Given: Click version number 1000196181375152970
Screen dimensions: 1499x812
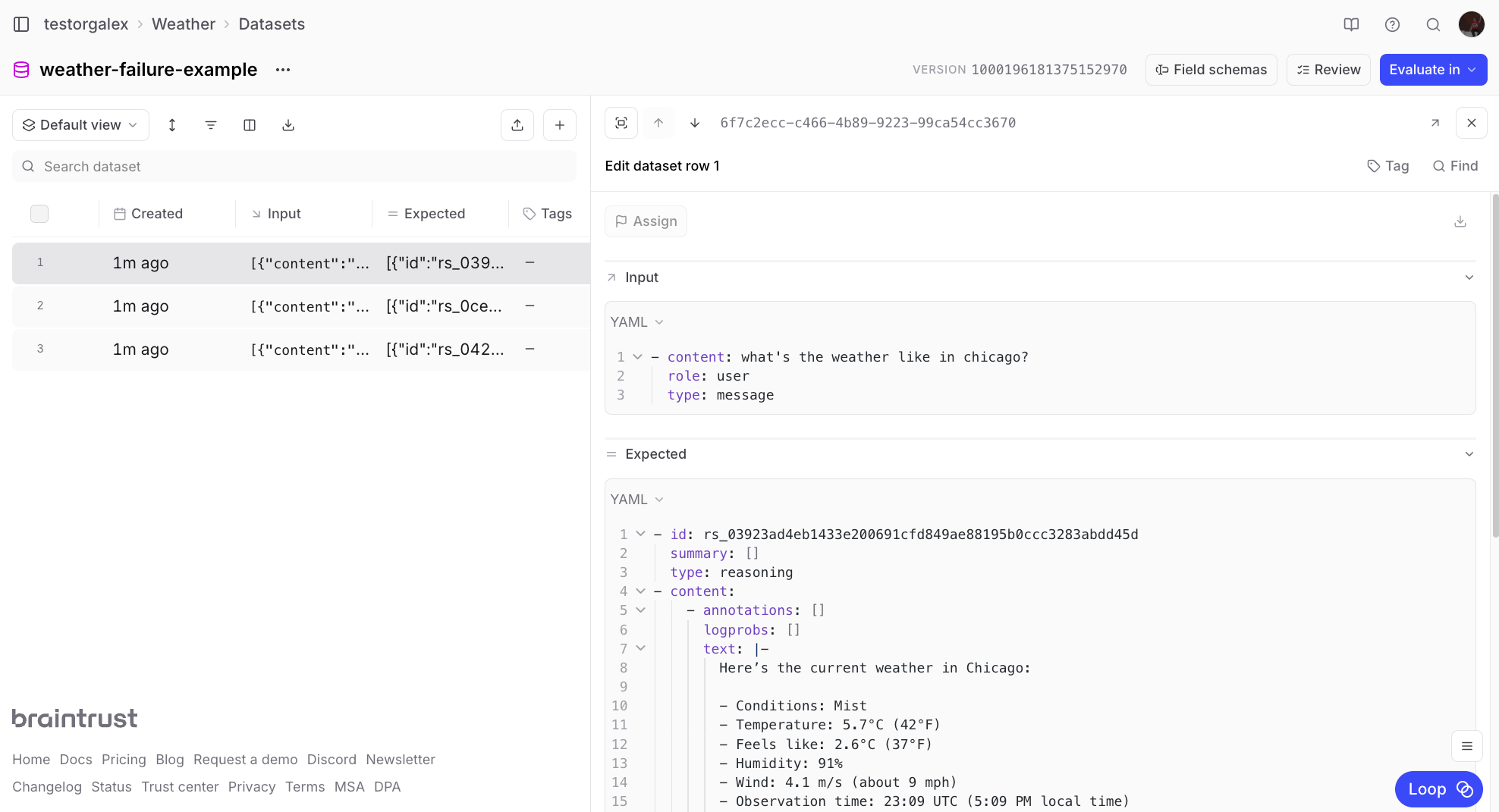Looking at the screenshot, I should click(x=1049, y=70).
